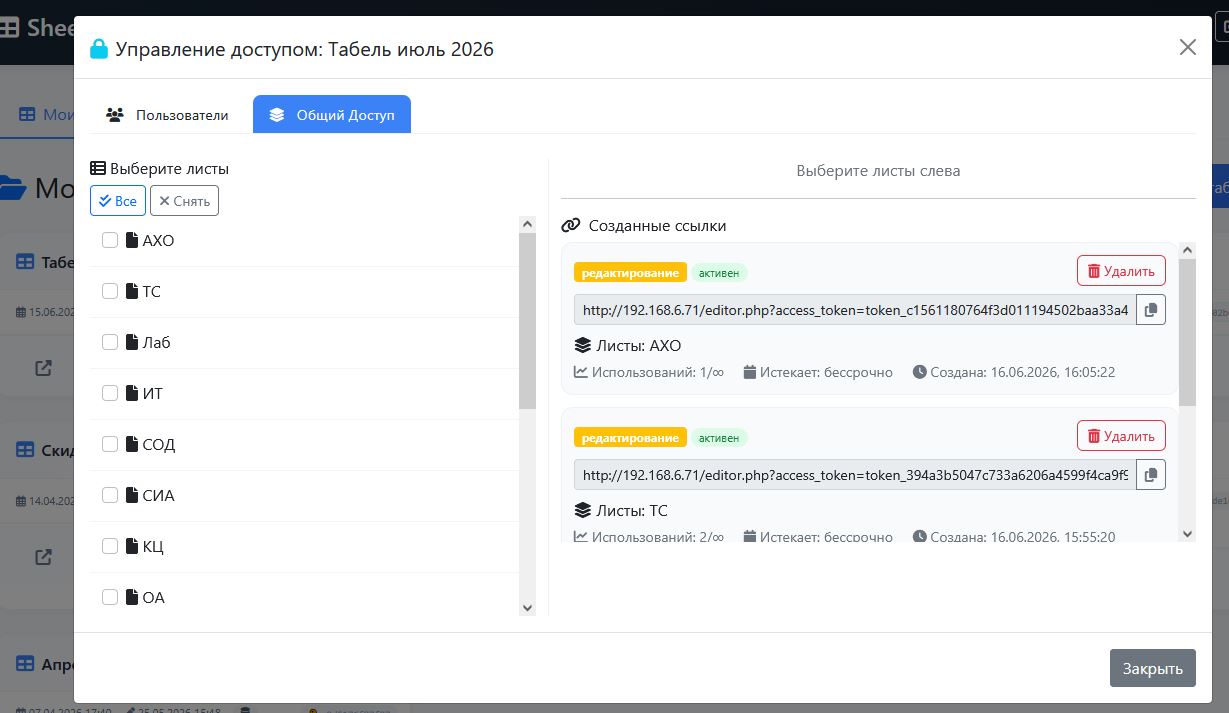Select the СОД sheet checkbox

click(x=110, y=444)
